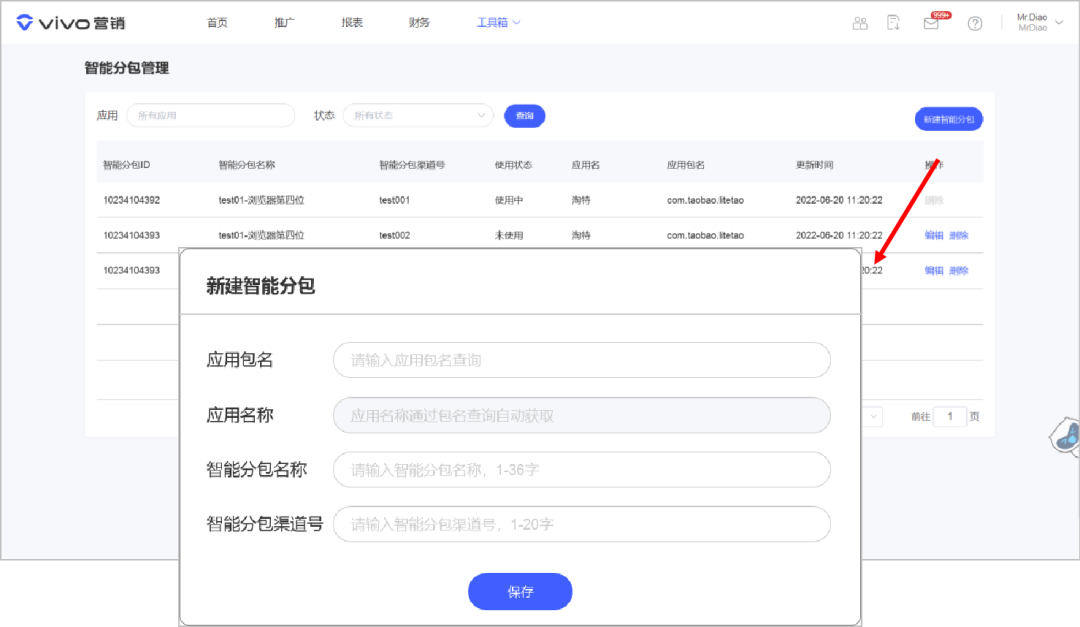Click the 查询 search button
The width and height of the screenshot is (1080, 627).
pyautogui.click(x=524, y=115)
